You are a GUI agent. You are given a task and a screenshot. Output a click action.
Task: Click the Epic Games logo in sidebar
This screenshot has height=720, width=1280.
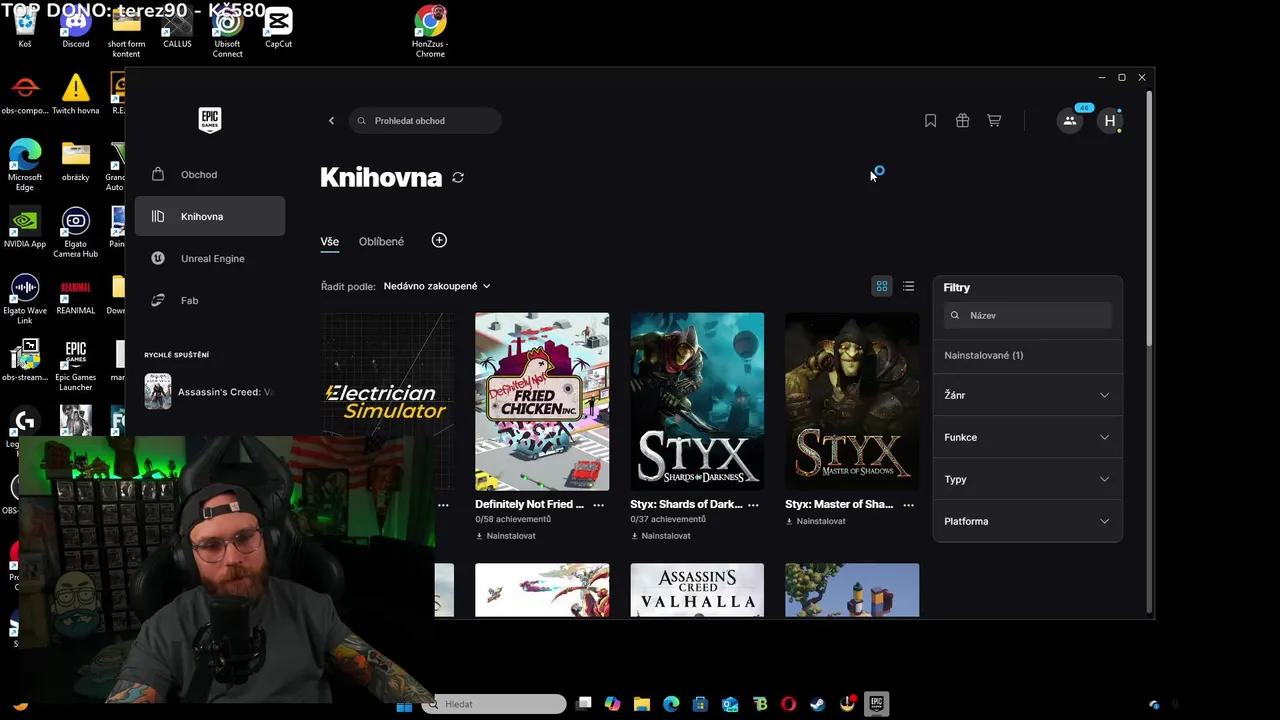click(210, 120)
